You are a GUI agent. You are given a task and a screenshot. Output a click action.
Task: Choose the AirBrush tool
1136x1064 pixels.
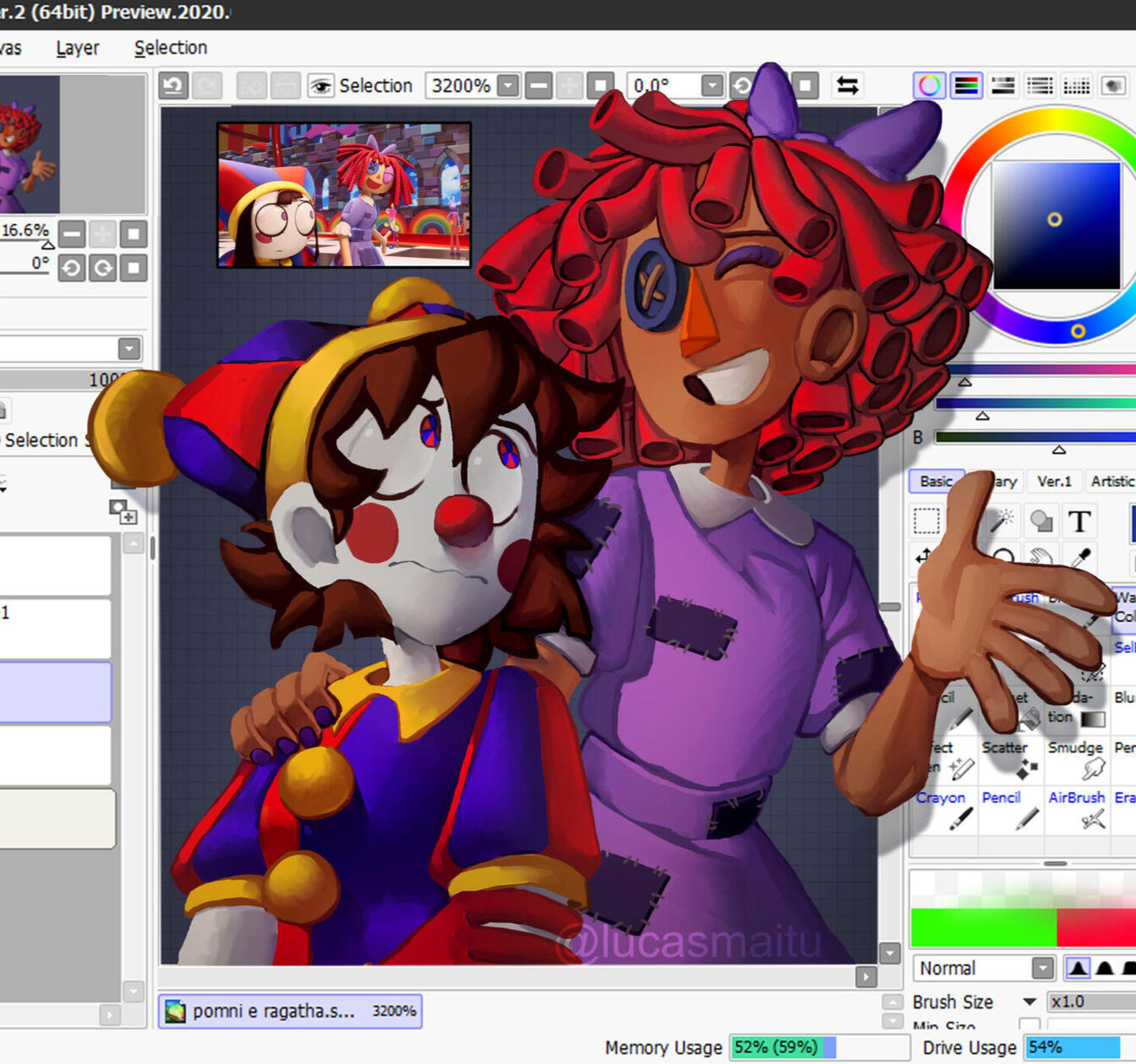pos(1077,809)
